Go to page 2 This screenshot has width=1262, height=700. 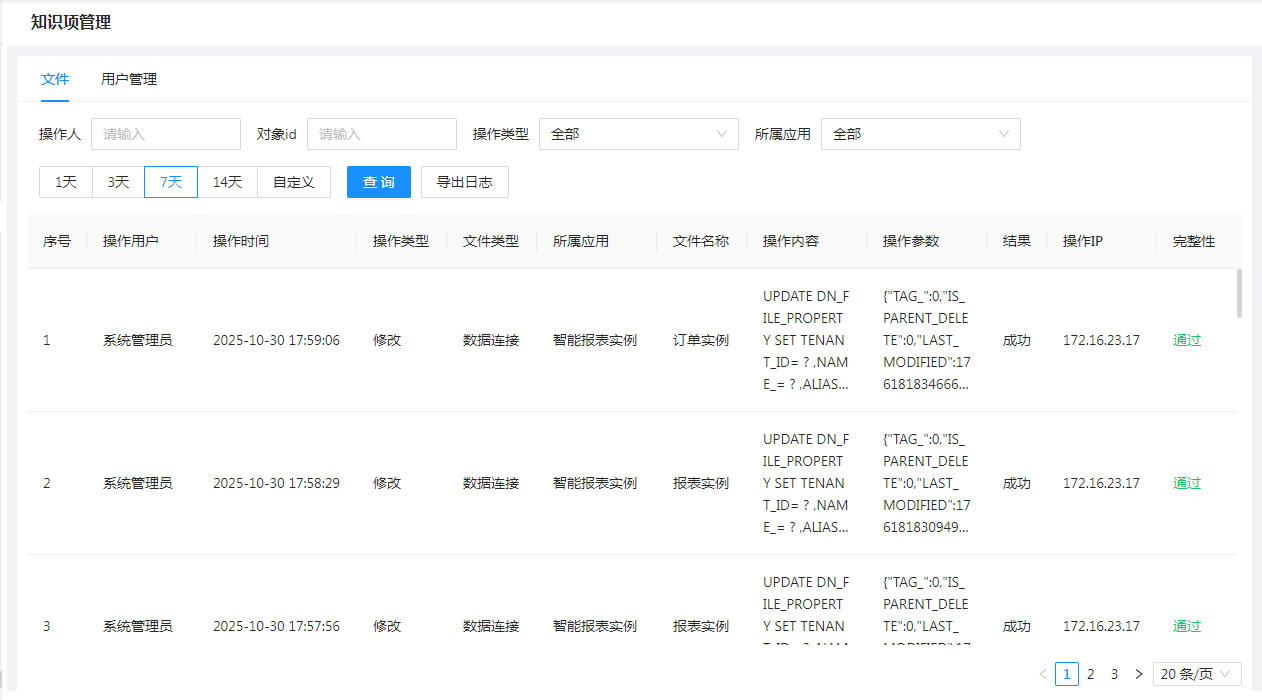pyautogui.click(x=1090, y=674)
